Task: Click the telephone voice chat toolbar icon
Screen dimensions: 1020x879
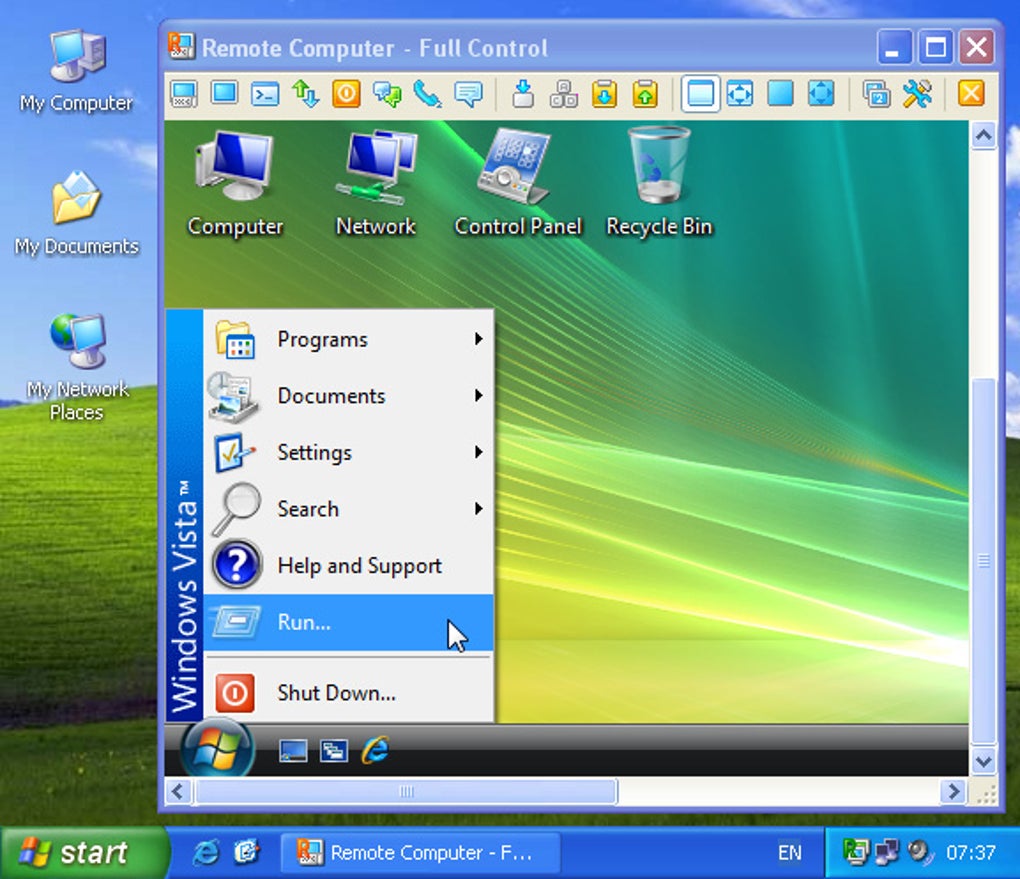Action: 427,94
